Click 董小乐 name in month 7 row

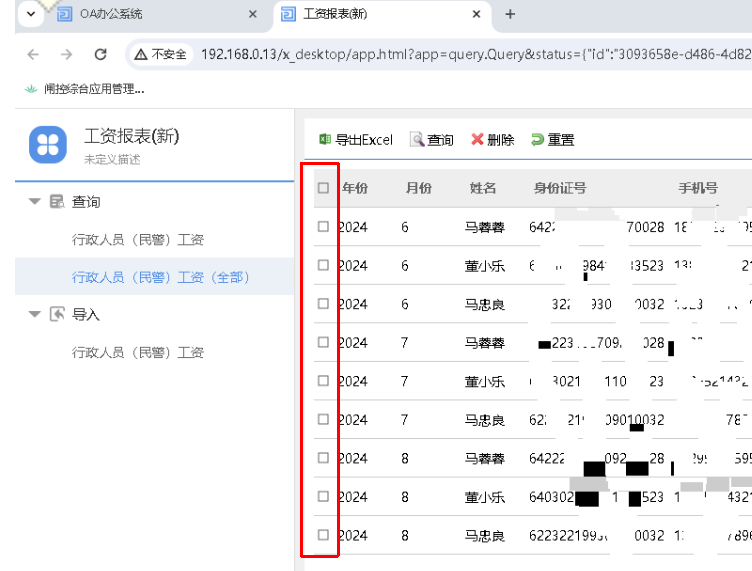pos(485,381)
